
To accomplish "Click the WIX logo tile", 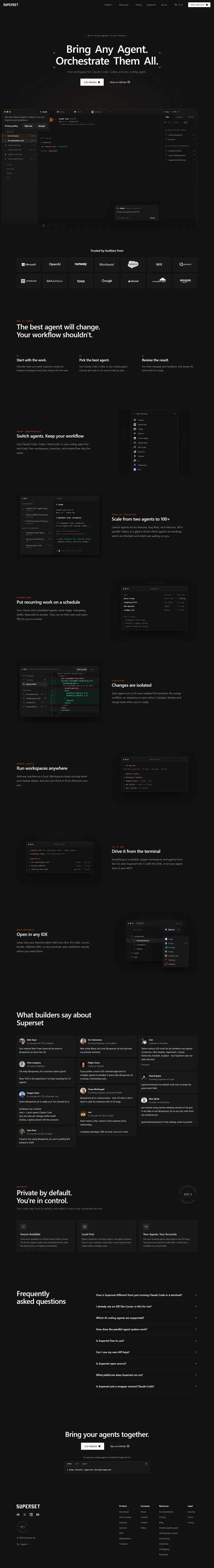I will tap(159, 264).
